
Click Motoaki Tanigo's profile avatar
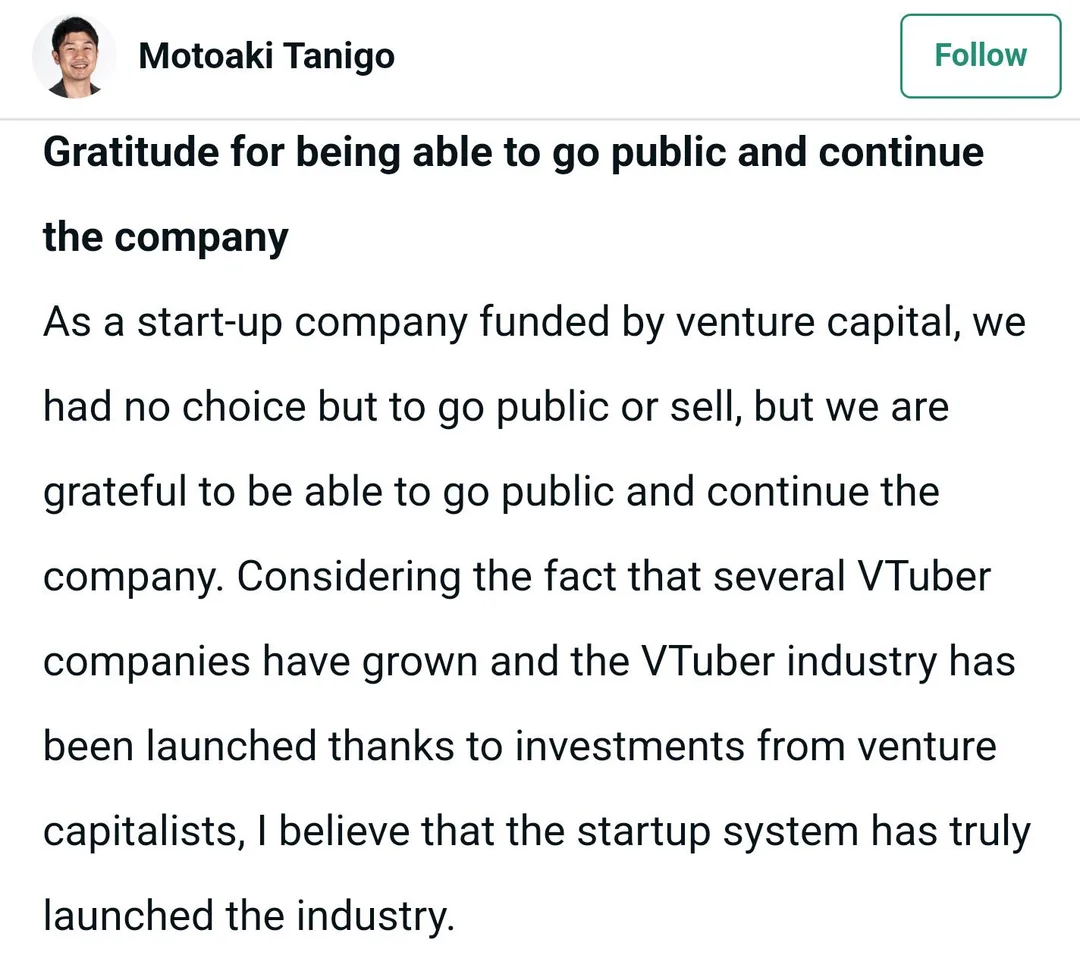(x=74, y=56)
